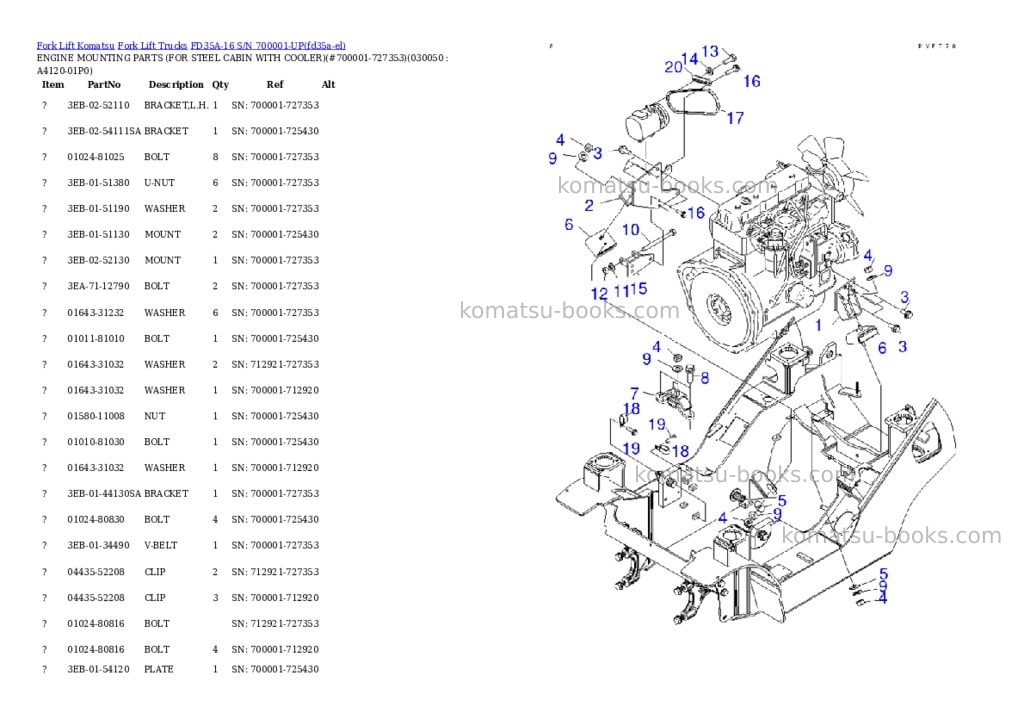Select part number 3EB-02-54111SA
1024x725 pixels.
tap(104, 131)
